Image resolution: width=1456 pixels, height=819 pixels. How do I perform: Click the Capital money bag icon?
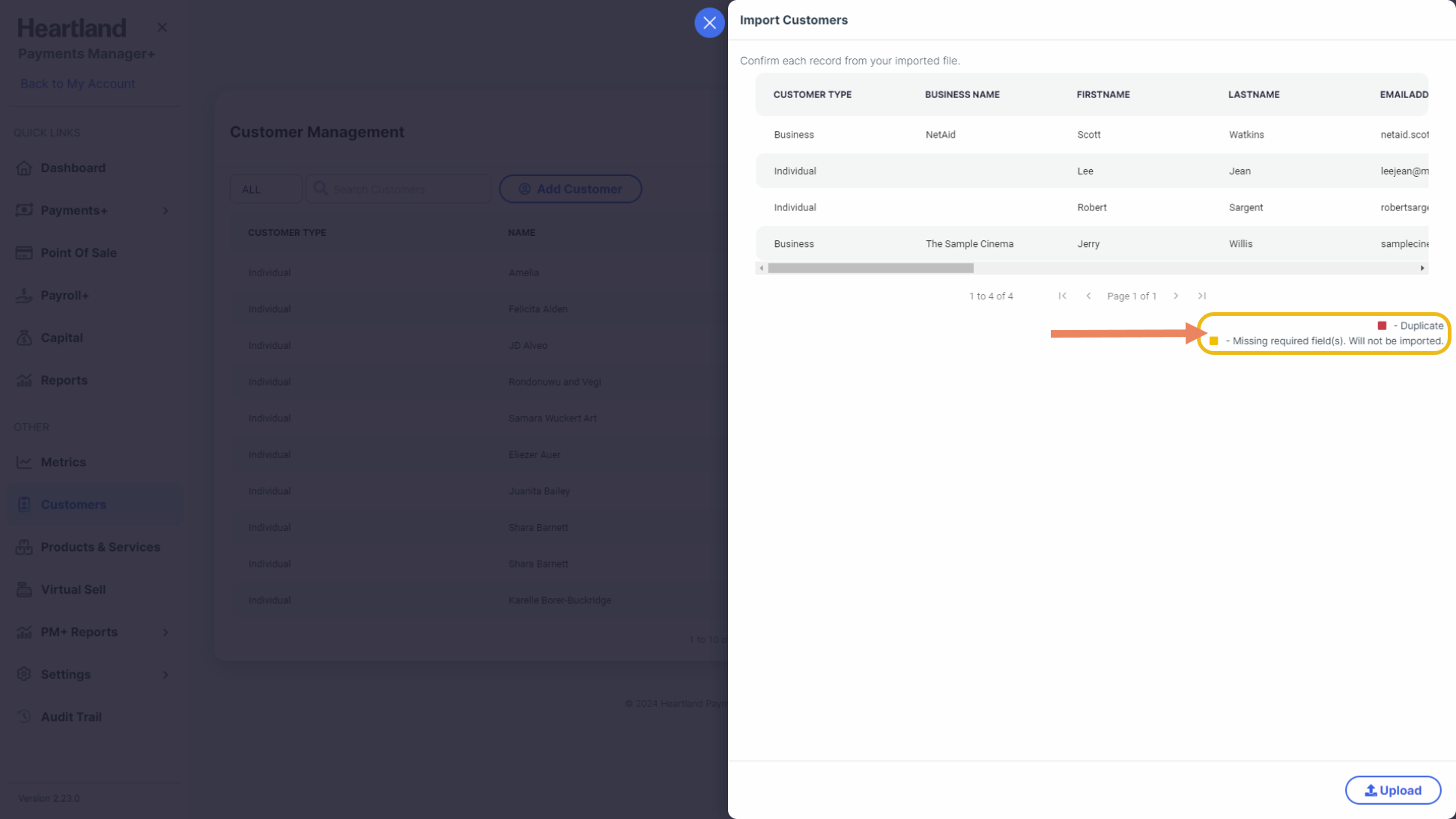(x=24, y=338)
